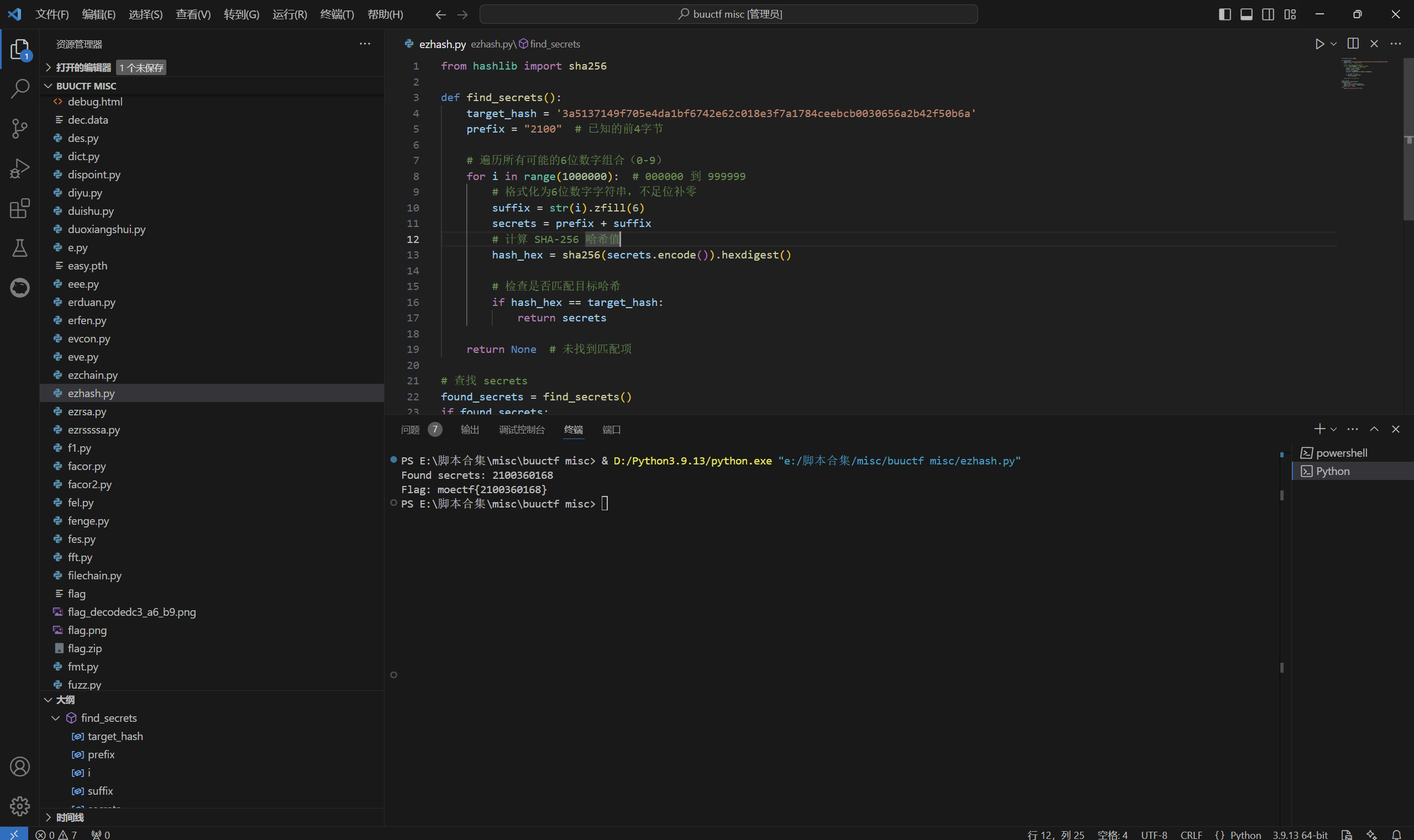This screenshot has width=1414, height=840.
Task: Select the powershell terminal instance
Action: (x=1353, y=453)
